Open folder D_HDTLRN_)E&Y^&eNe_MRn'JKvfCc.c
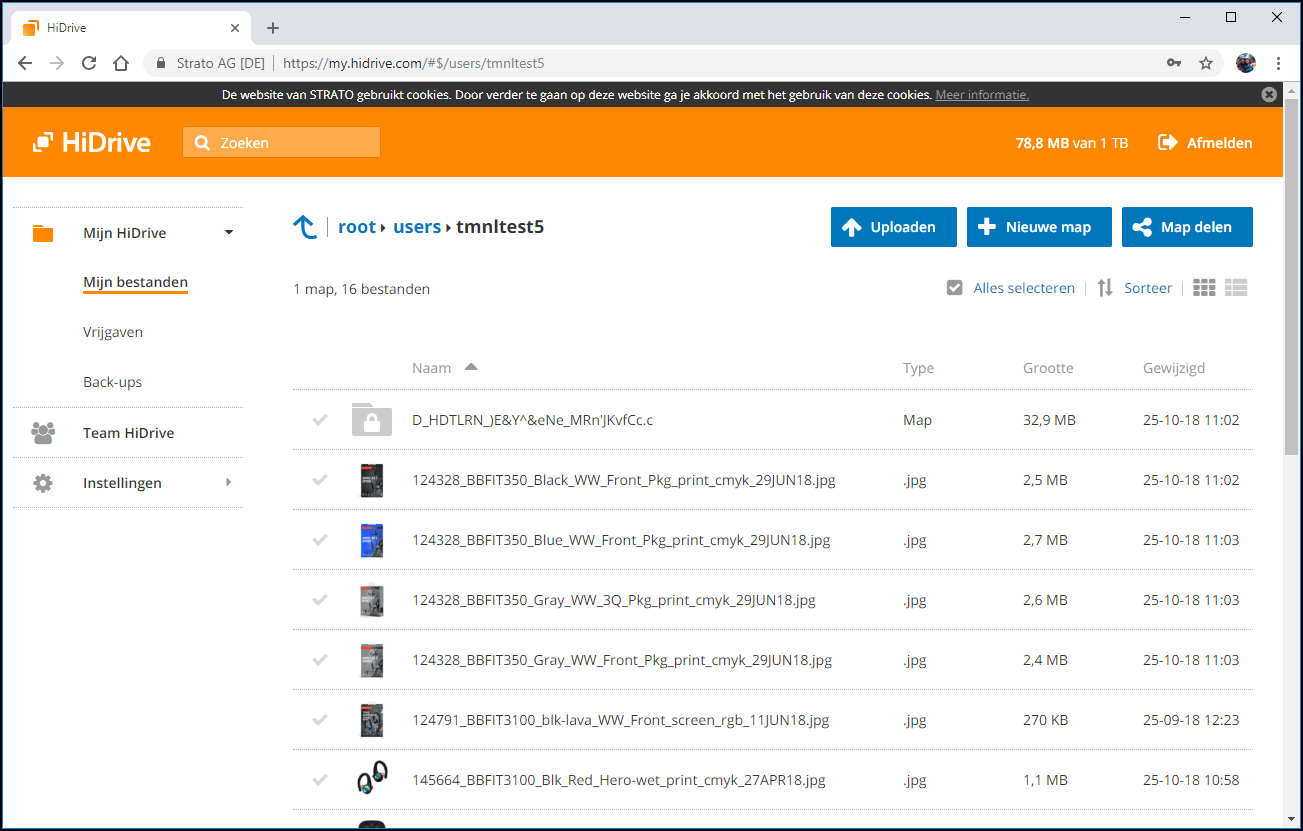1303x831 pixels. pos(533,420)
